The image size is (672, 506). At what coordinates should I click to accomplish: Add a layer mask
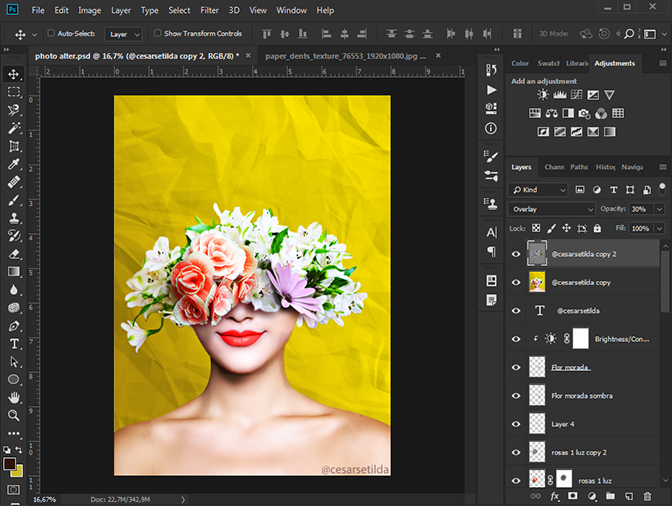point(573,496)
